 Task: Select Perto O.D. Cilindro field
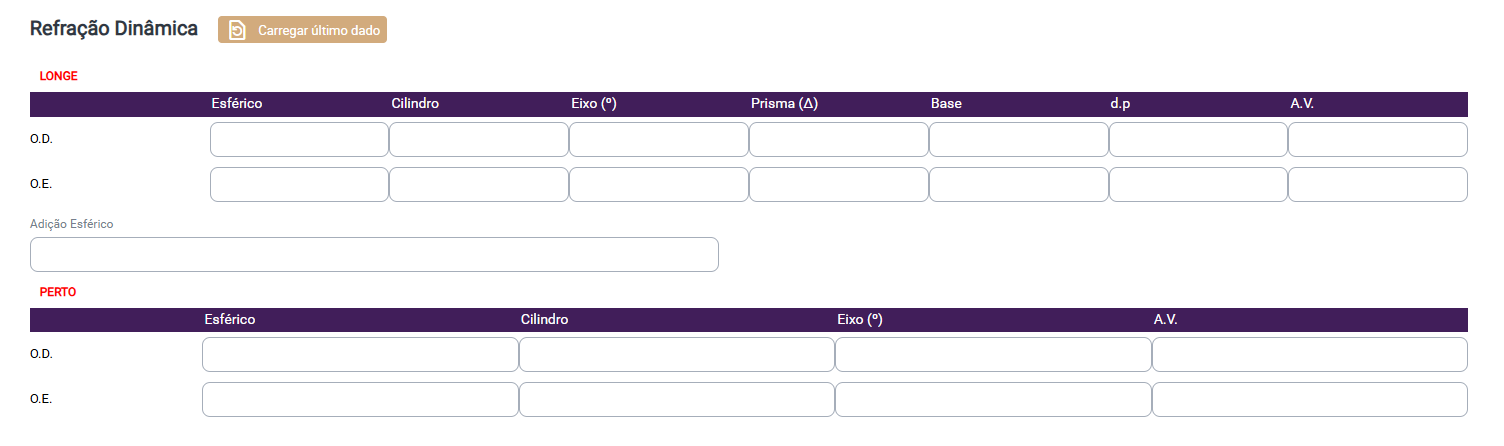676,355
